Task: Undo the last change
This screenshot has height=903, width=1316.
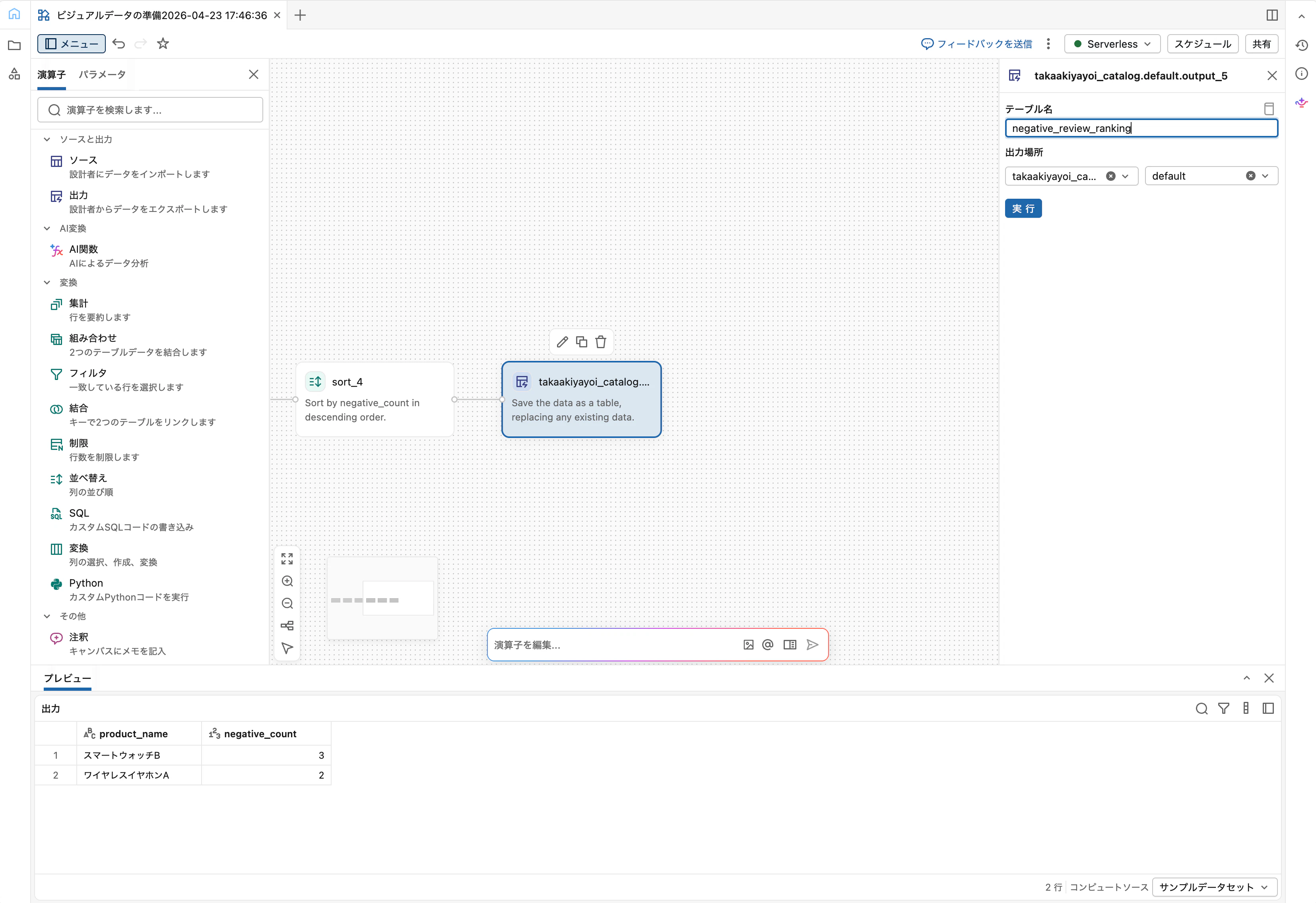Action: pyautogui.click(x=118, y=44)
